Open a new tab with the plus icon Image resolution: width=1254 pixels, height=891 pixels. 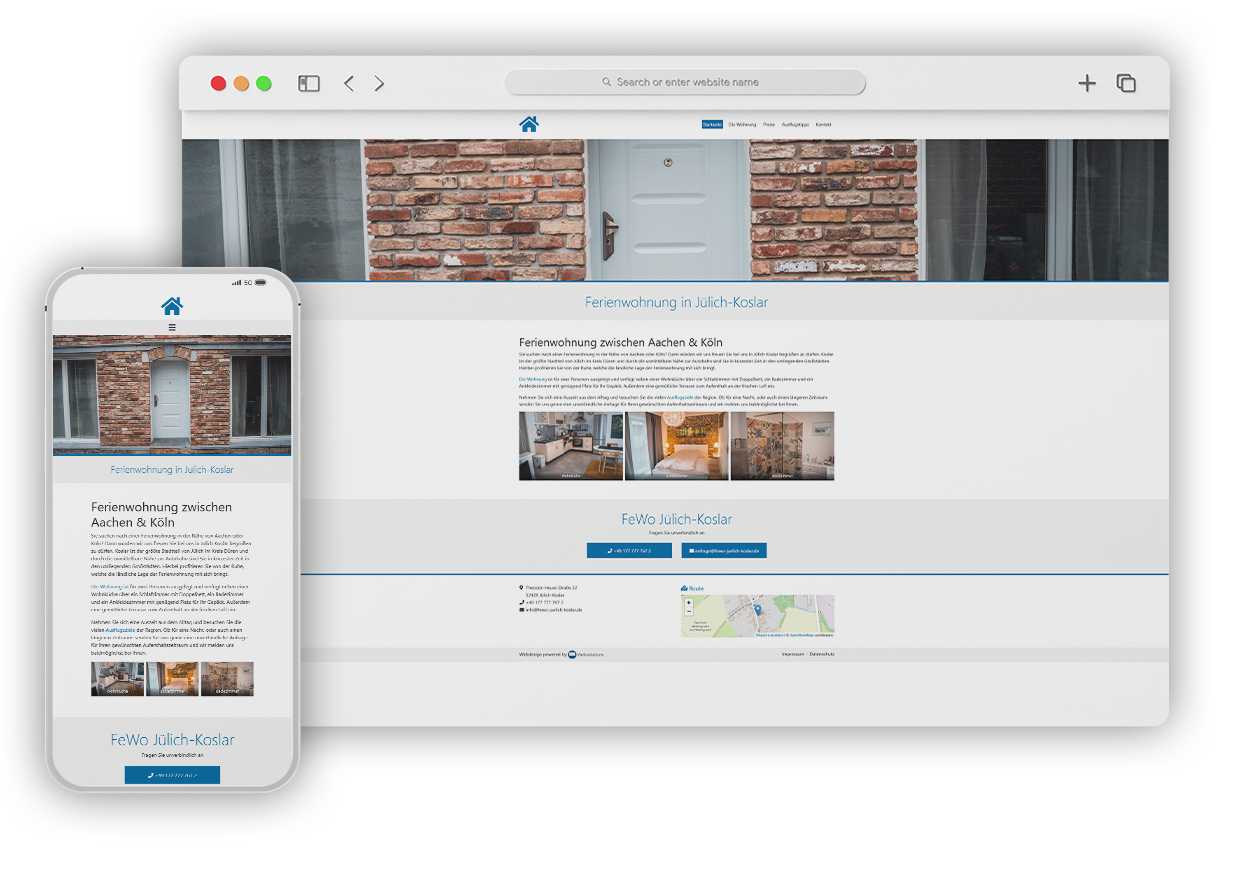tap(1087, 84)
